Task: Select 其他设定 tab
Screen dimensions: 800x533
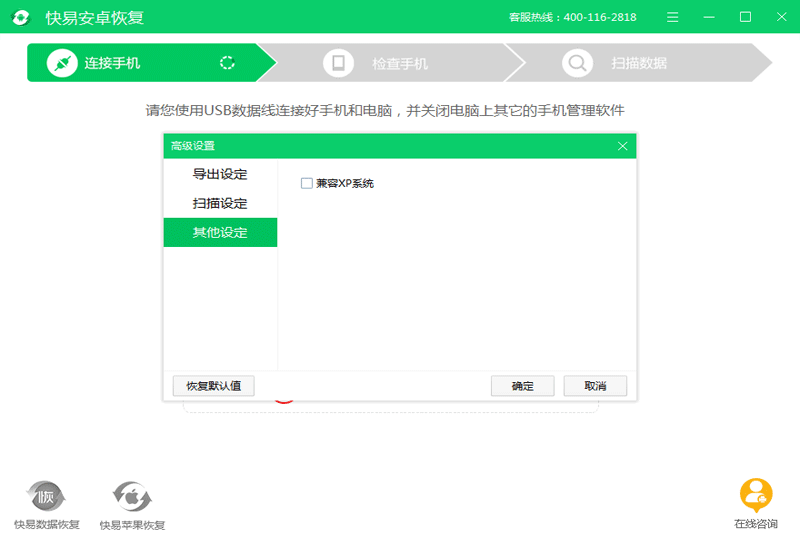Action: click(220, 233)
